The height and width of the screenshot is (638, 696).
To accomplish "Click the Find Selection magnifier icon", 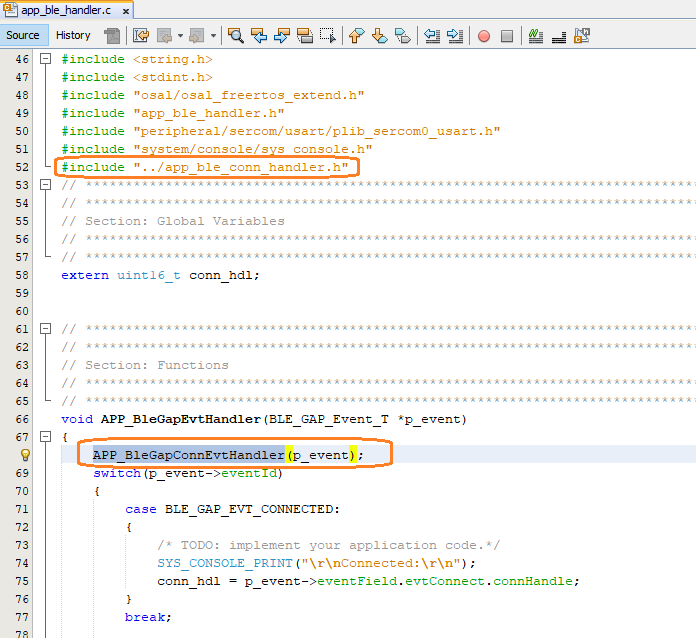I will pos(236,36).
